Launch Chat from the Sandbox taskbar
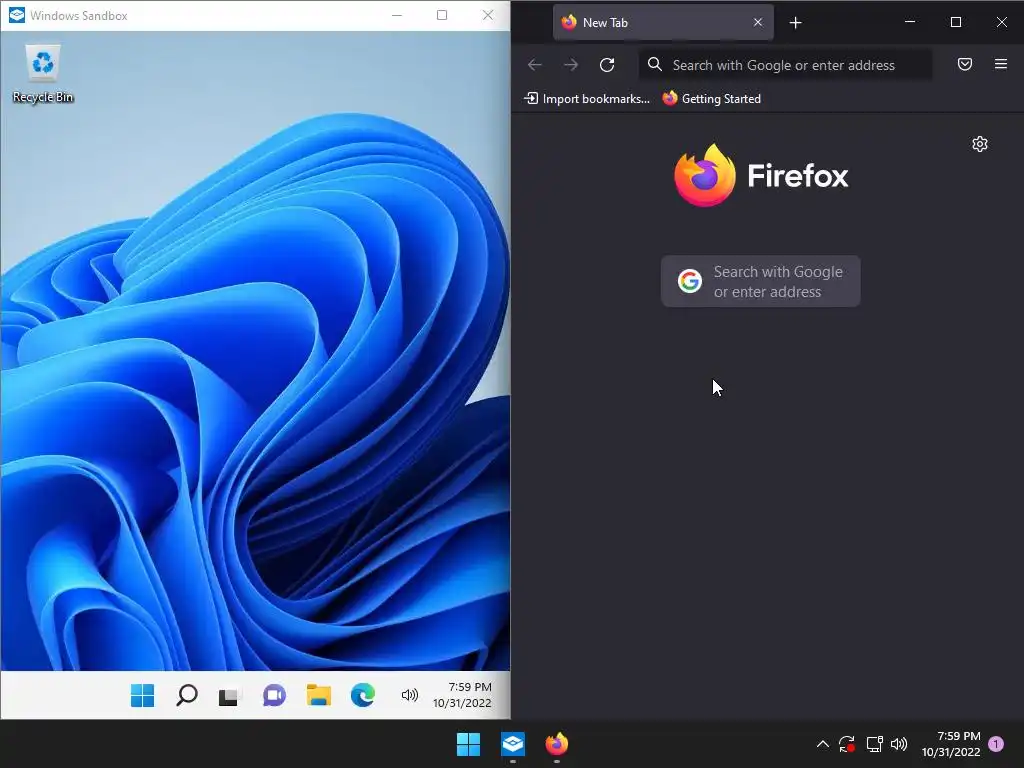This screenshot has width=1024, height=768. coord(274,696)
